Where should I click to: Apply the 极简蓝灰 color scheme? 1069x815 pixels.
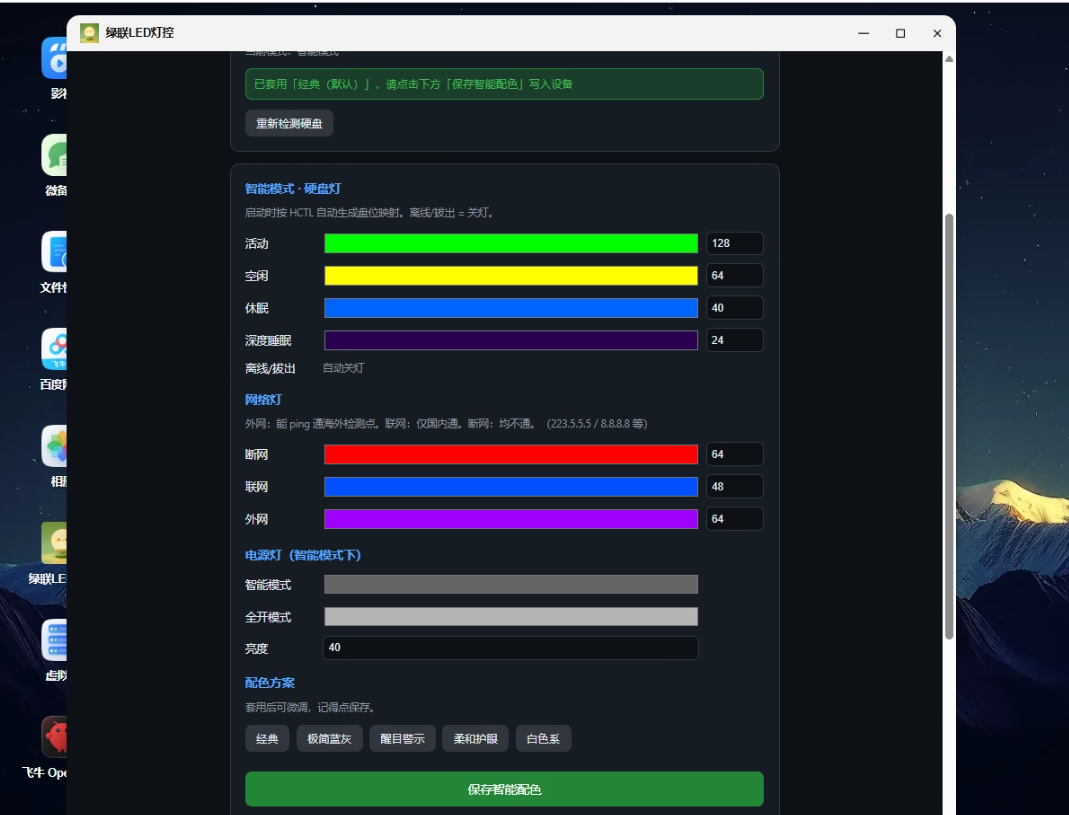pos(329,739)
